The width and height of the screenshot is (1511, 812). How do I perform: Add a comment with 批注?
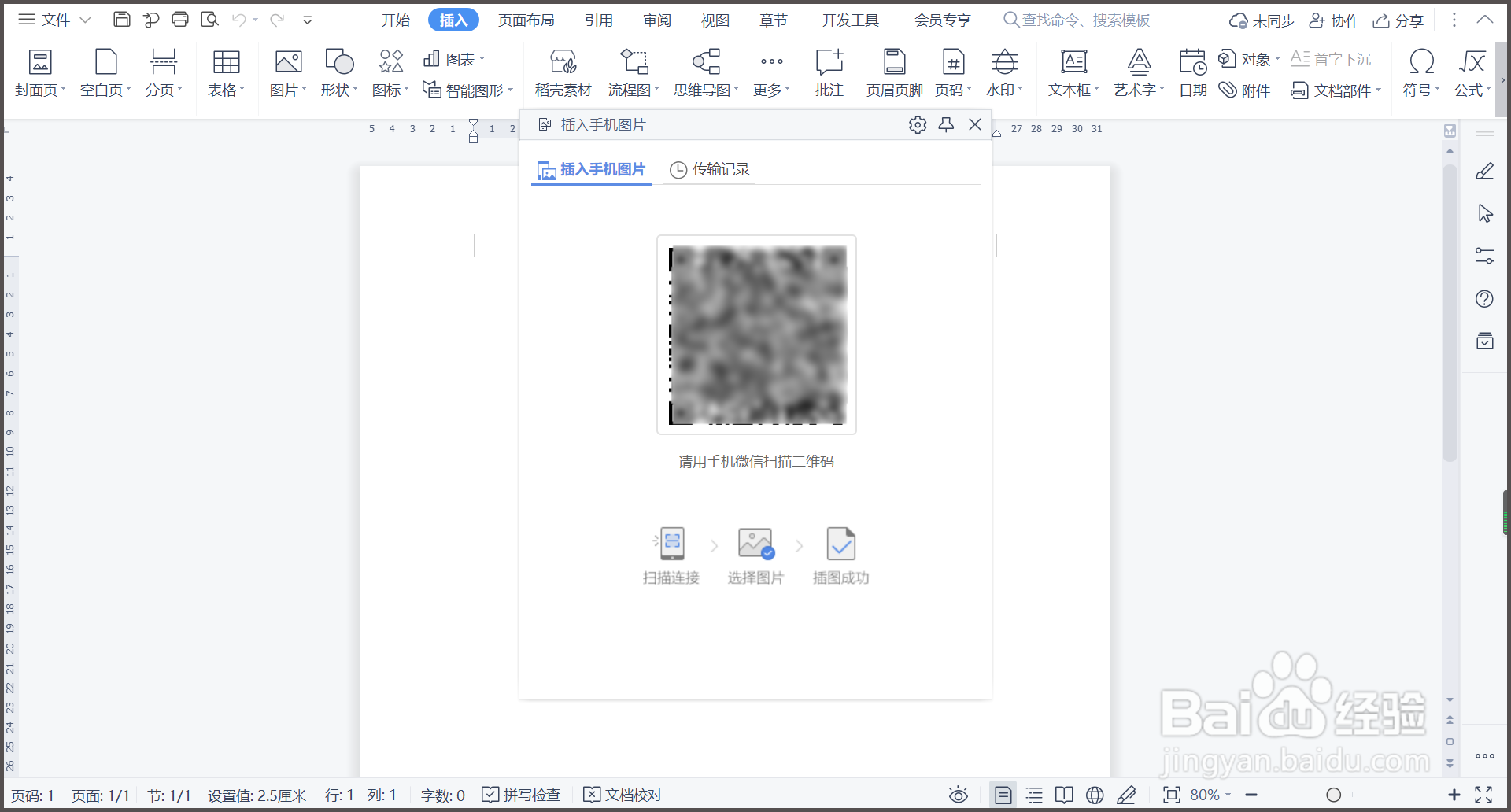829,73
